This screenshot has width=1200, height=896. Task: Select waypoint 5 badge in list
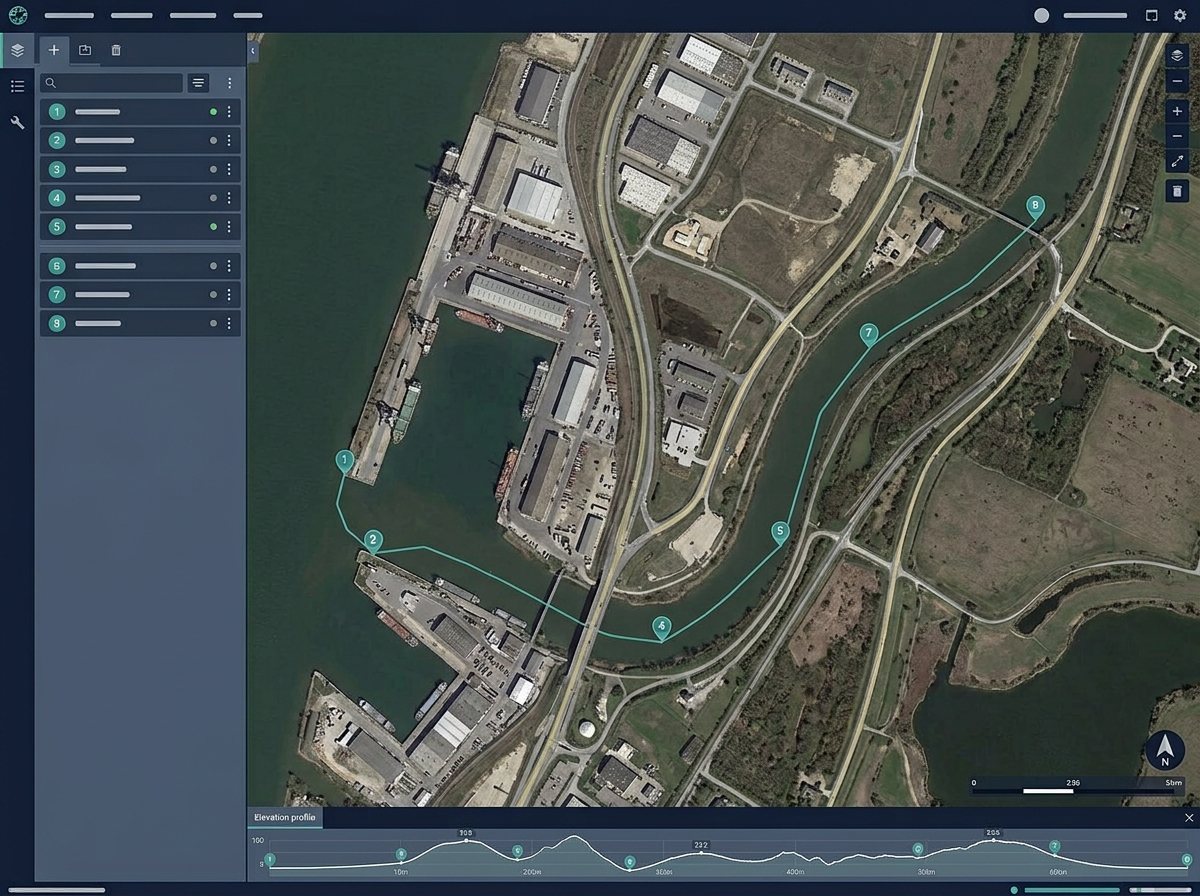pos(57,227)
